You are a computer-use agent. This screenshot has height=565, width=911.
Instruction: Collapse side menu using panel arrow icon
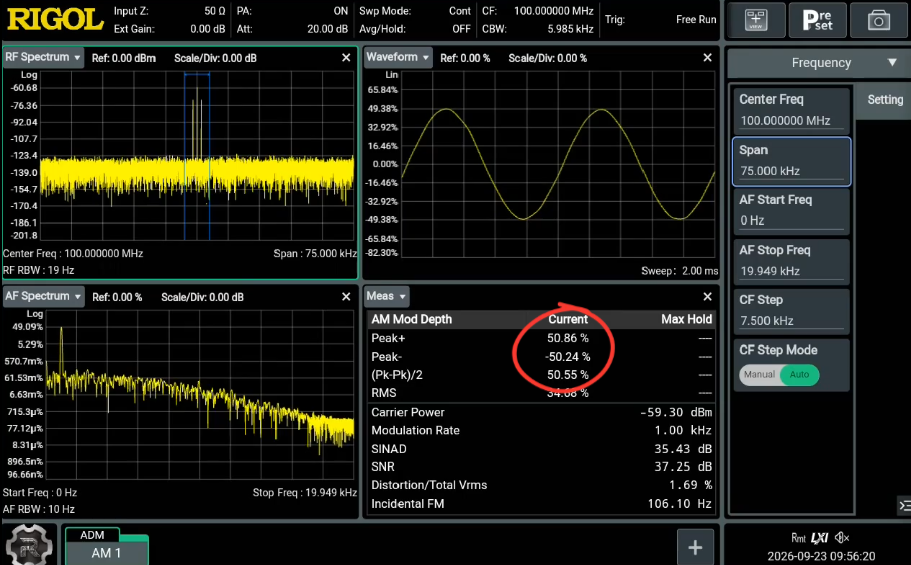point(904,506)
